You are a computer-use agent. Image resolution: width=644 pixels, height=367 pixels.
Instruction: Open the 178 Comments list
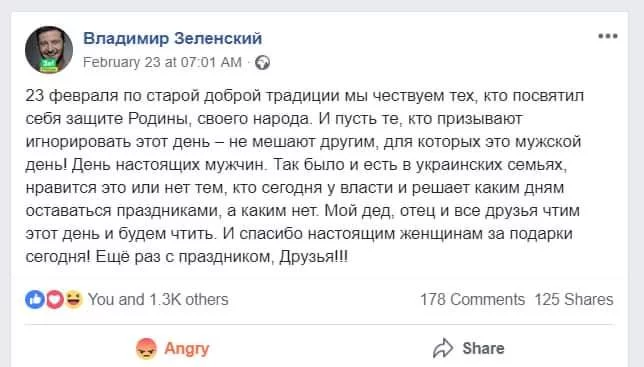[x=472, y=300]
